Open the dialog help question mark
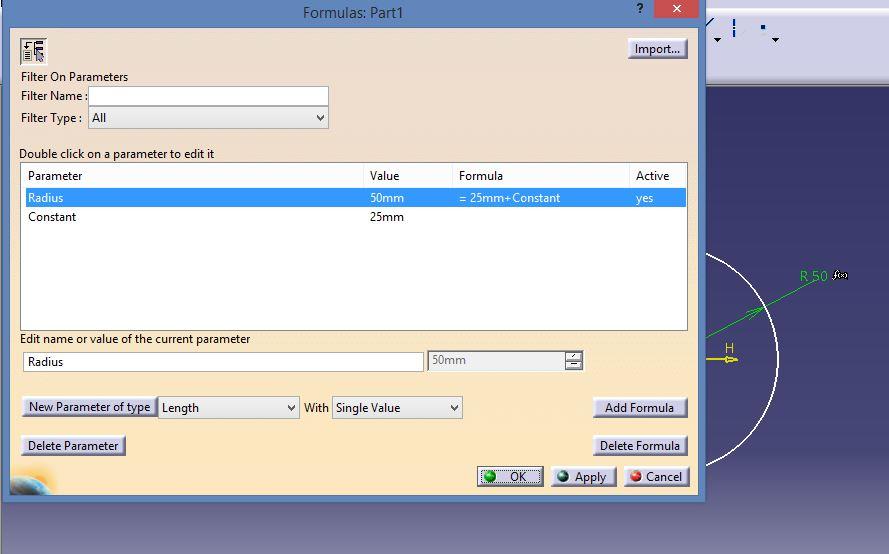The height and width of the screenshot is (554, 889). tap(640, 9)
